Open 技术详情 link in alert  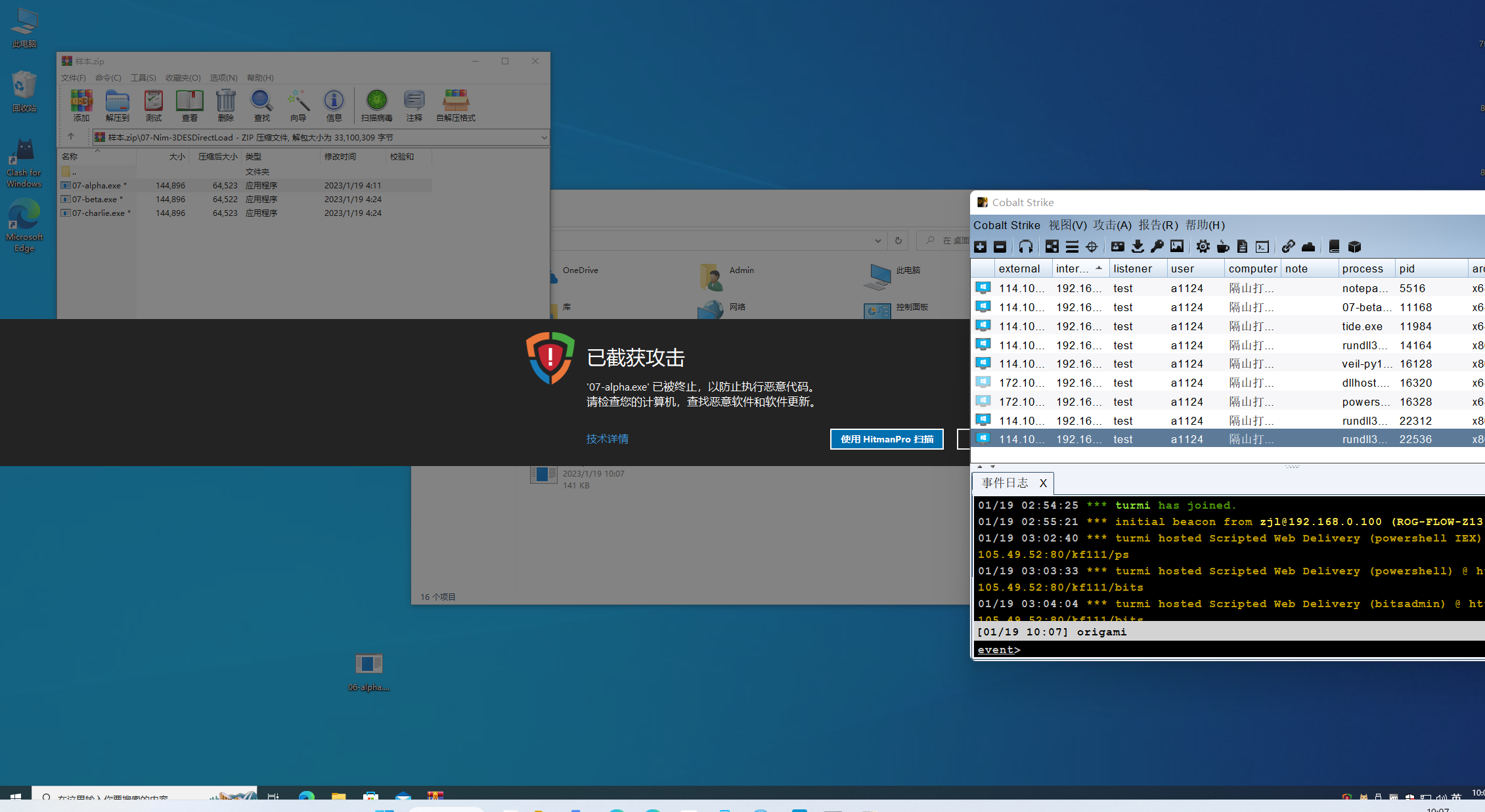607,439
